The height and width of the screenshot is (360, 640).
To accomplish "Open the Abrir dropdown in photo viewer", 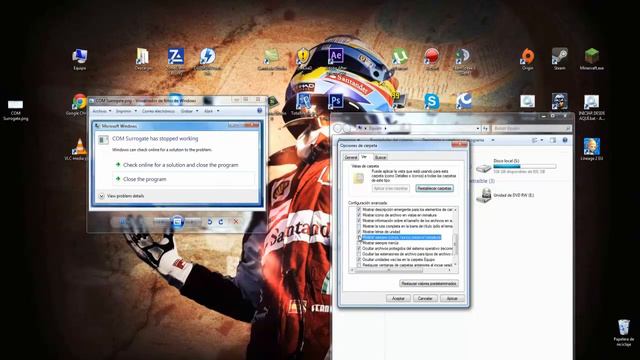I will (x=211, y=111).
